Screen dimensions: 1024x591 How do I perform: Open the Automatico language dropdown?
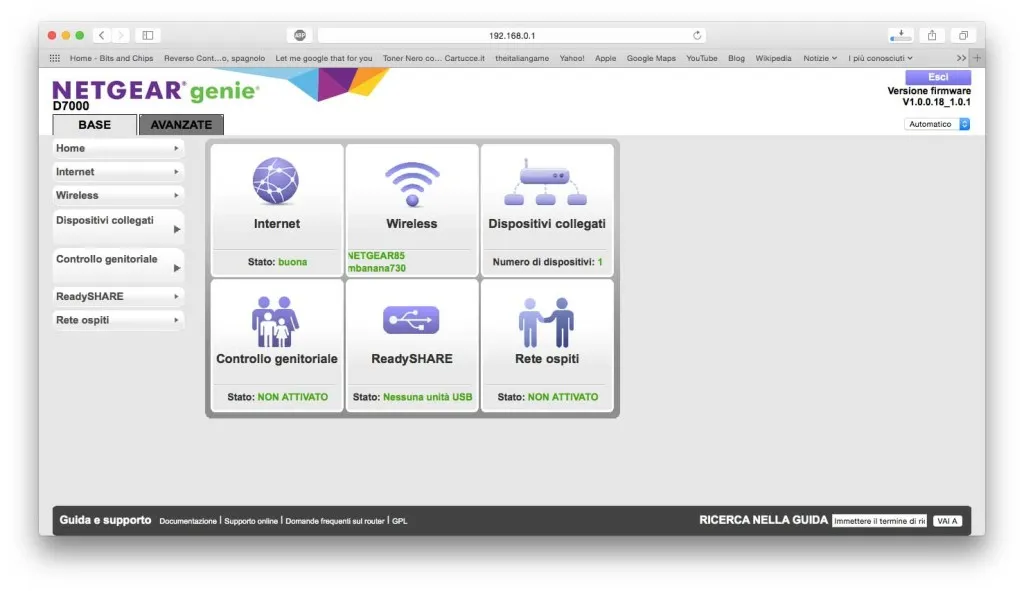[x=936, y=124]
